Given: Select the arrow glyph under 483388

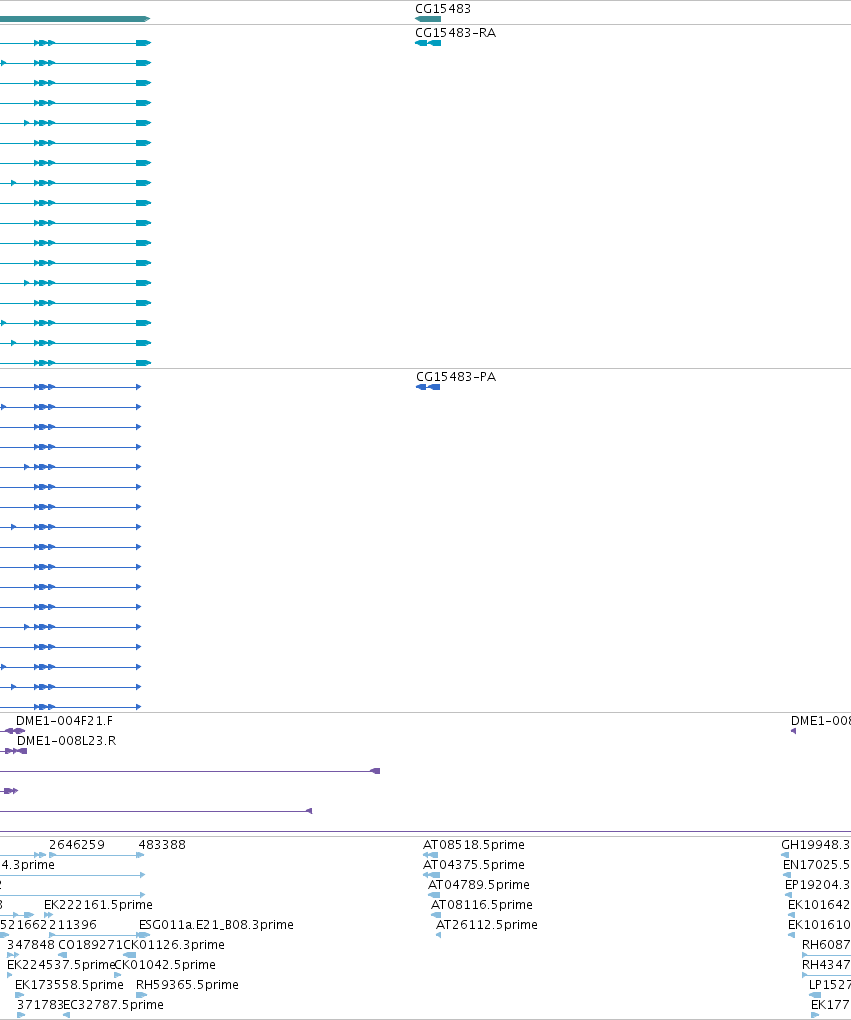Looking at the screenshot, I should tap(141, 855).
